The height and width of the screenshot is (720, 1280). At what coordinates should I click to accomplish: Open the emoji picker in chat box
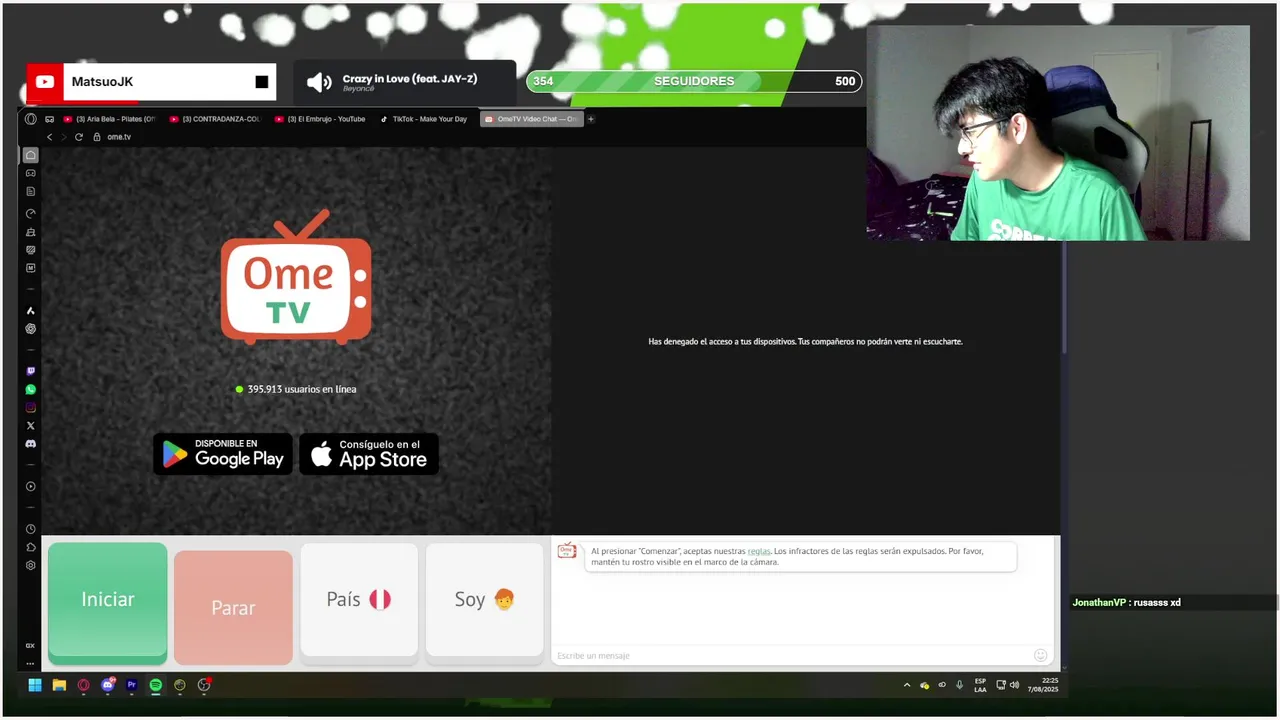1040,655
